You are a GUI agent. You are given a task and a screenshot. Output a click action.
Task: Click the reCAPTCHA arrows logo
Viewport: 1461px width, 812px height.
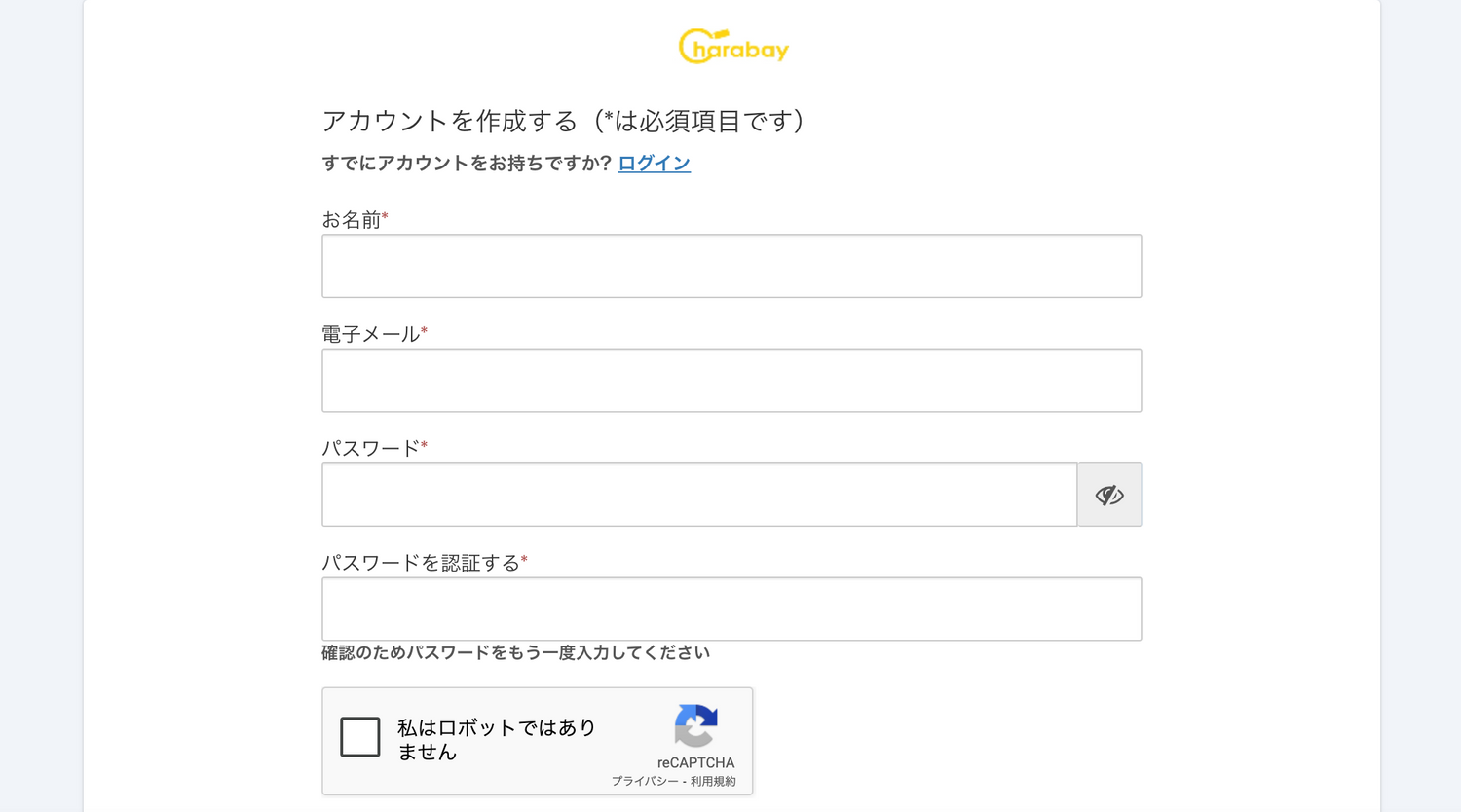click(695, 726)
